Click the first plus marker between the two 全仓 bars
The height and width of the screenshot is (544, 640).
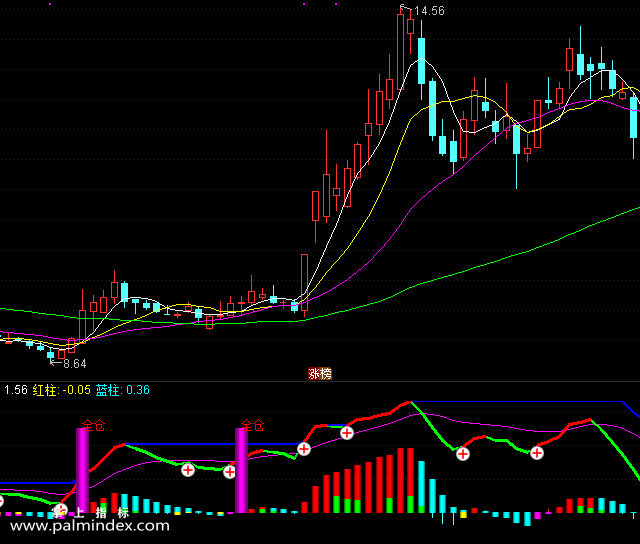[x=188, y=470]
